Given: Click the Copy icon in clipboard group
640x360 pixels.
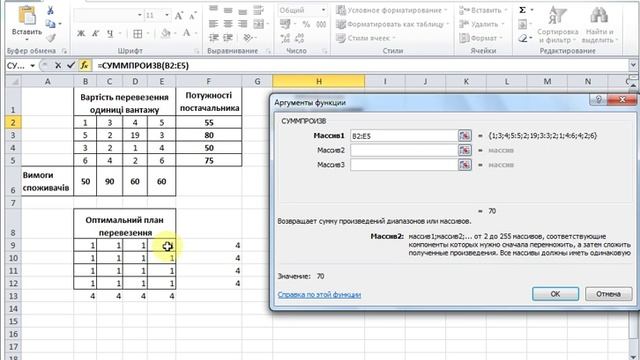Looking at the screenshot, I should click(x=51, y=24).
